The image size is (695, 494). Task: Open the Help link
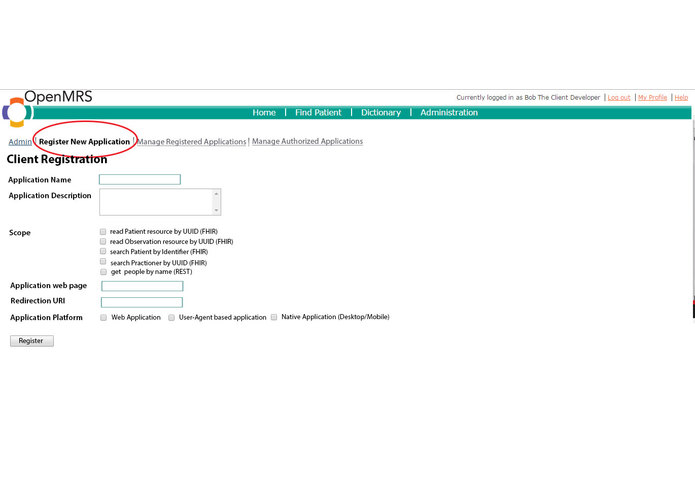681,97
